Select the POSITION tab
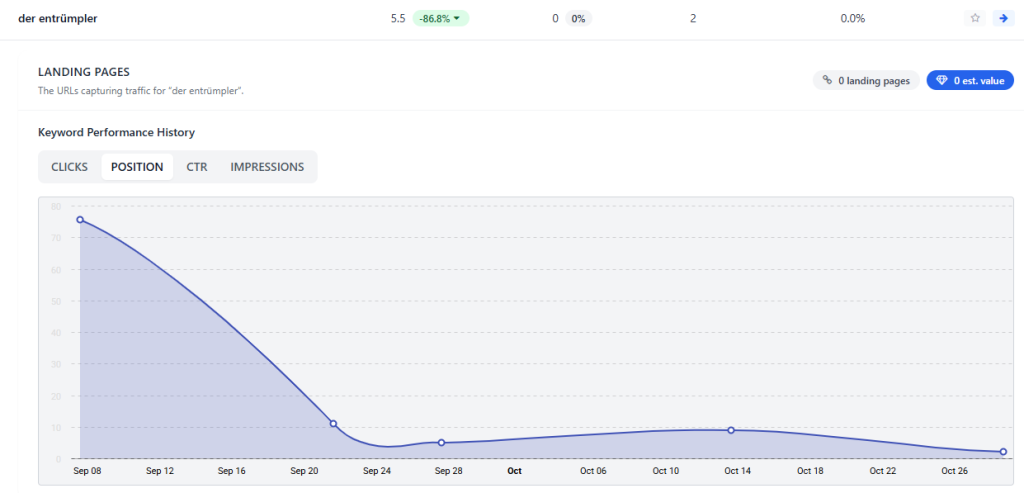Screen dimensions: 1024x493 (137, 167)
